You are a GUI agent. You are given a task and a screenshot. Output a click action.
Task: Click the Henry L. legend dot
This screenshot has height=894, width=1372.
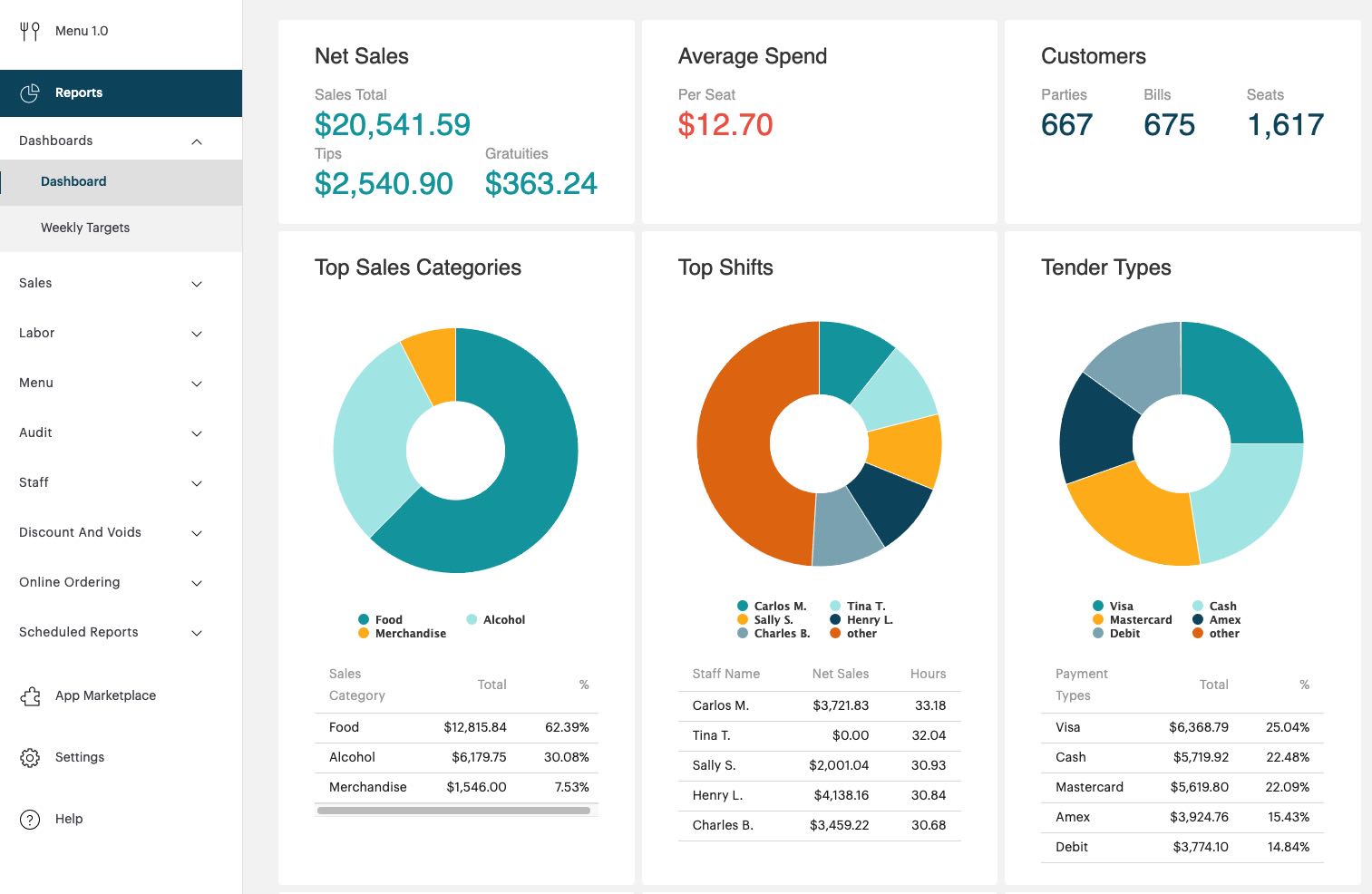click(x=835, y=619)
